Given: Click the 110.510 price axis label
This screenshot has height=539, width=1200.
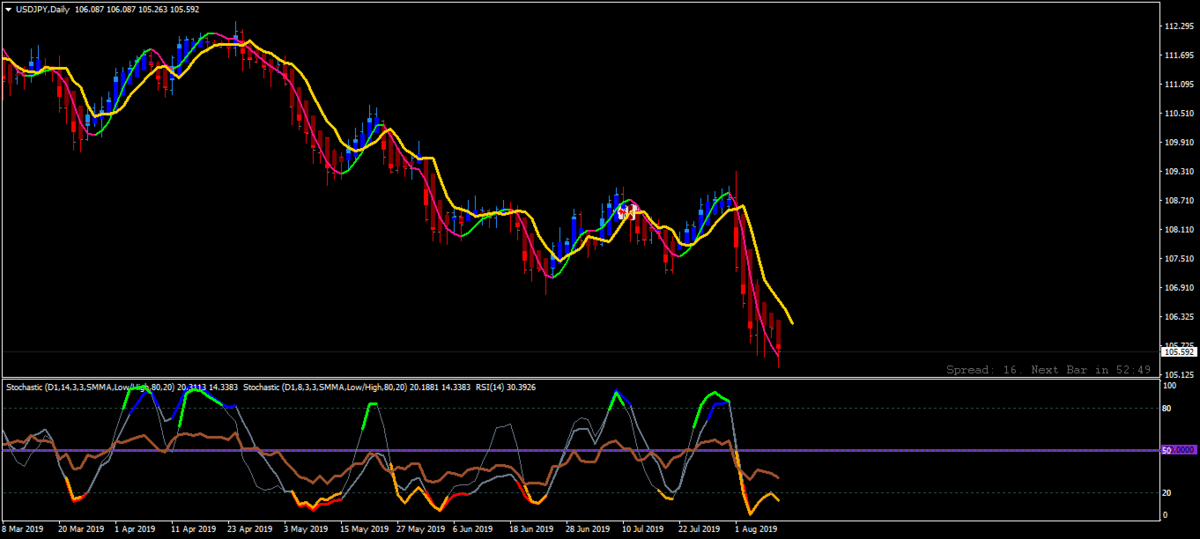Looking at the screenshot, I should (1177, 114).
